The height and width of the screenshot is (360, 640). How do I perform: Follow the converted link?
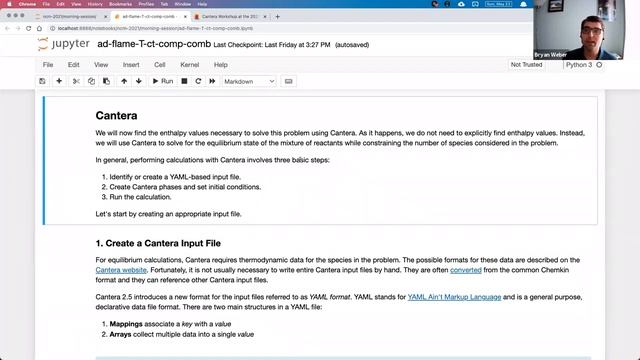click(466, 270)
